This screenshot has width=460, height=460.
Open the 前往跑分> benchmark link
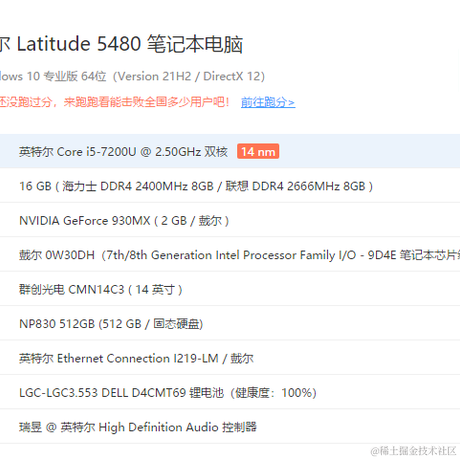click(x=268, y=102)
